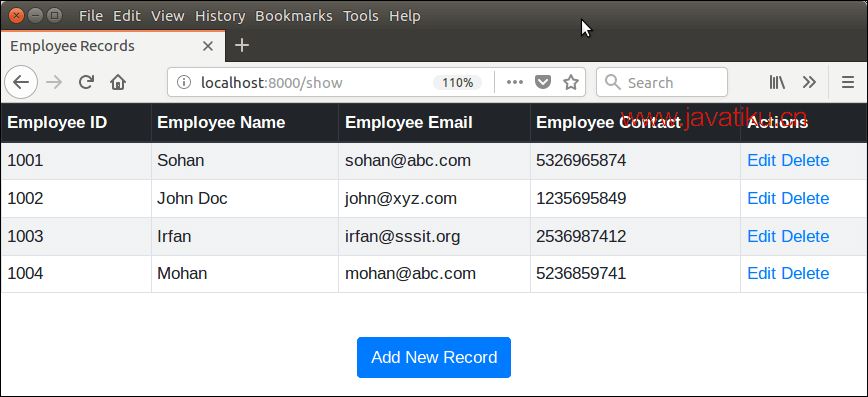Open the Tools menu
Image resolution: width=868 pixels, height=397 pixels.
point(361,16)
